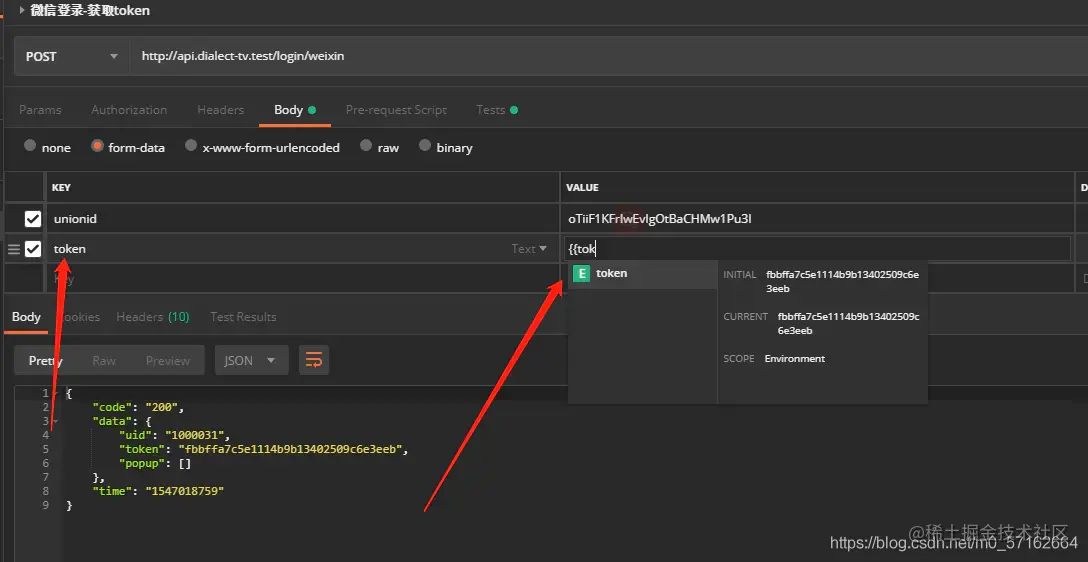Choose x-www-form-urlencoded body type
This screenshot has height=562, width=1088.
point(191,146)
